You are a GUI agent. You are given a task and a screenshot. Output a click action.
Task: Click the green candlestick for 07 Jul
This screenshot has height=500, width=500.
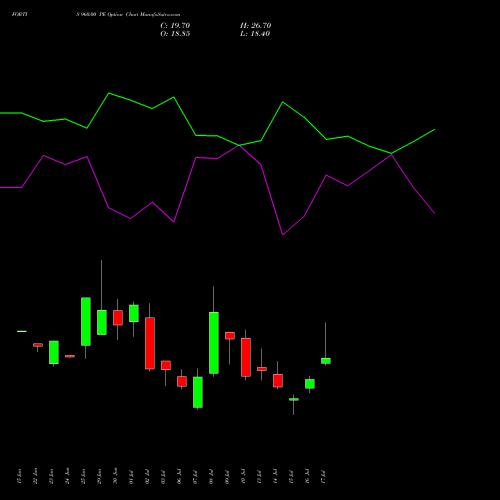pos(198,392)
